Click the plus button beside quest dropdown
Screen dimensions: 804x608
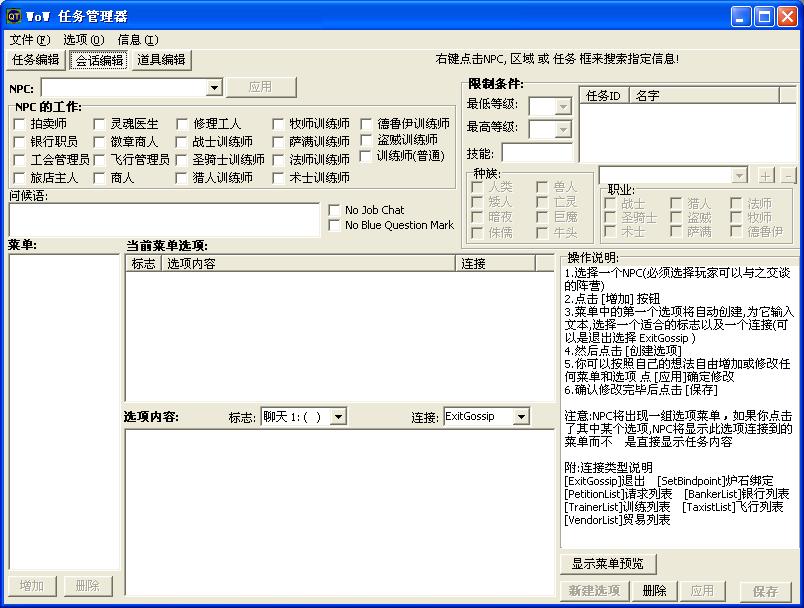pos(766,176)
